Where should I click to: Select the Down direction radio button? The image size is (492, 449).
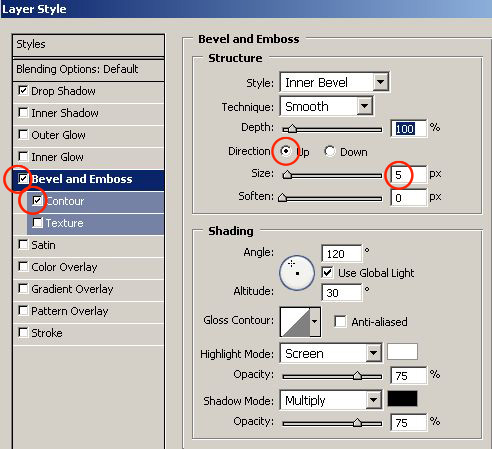pos(330,151)
